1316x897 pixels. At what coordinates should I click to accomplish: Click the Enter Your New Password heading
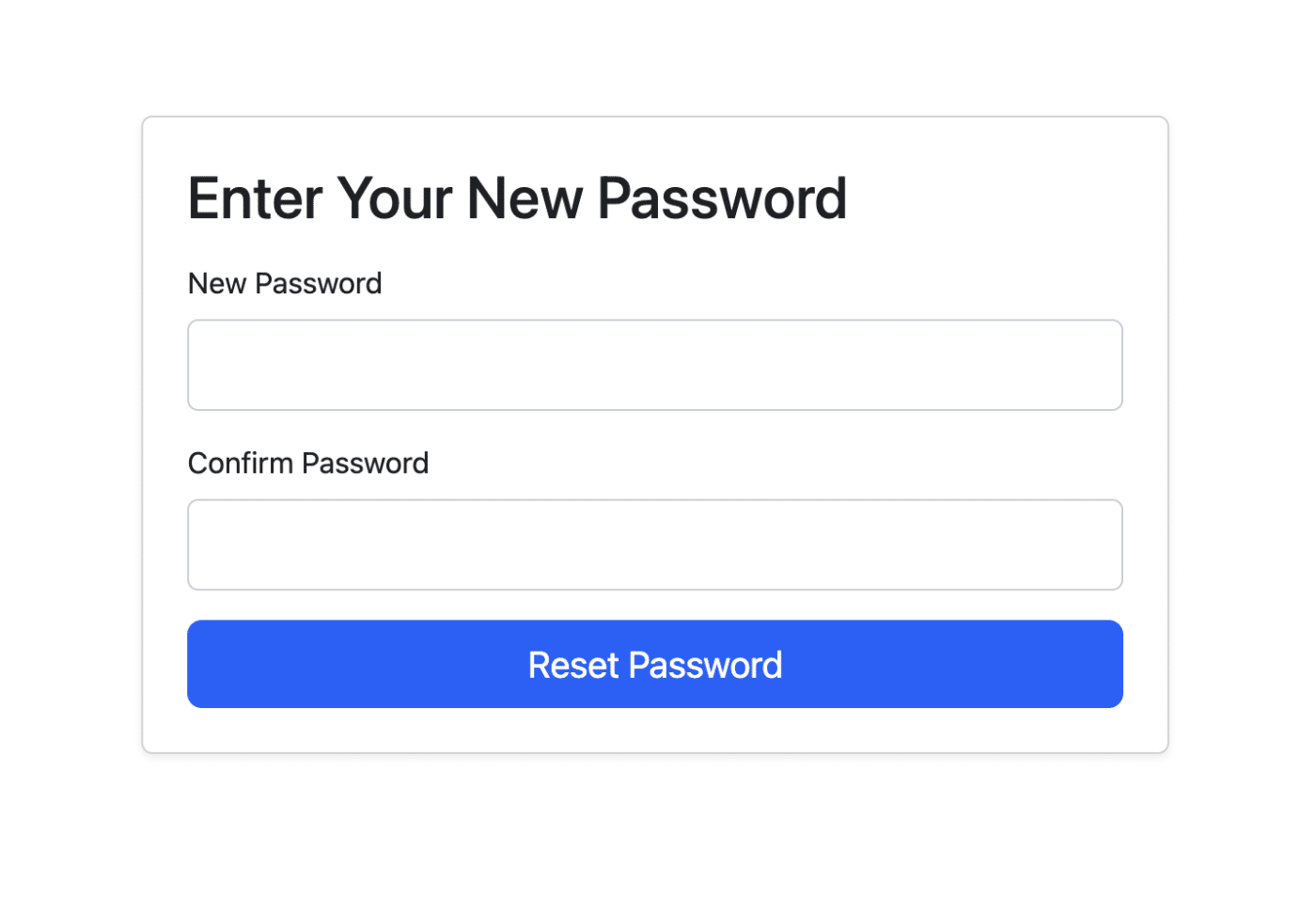(517, 197)
